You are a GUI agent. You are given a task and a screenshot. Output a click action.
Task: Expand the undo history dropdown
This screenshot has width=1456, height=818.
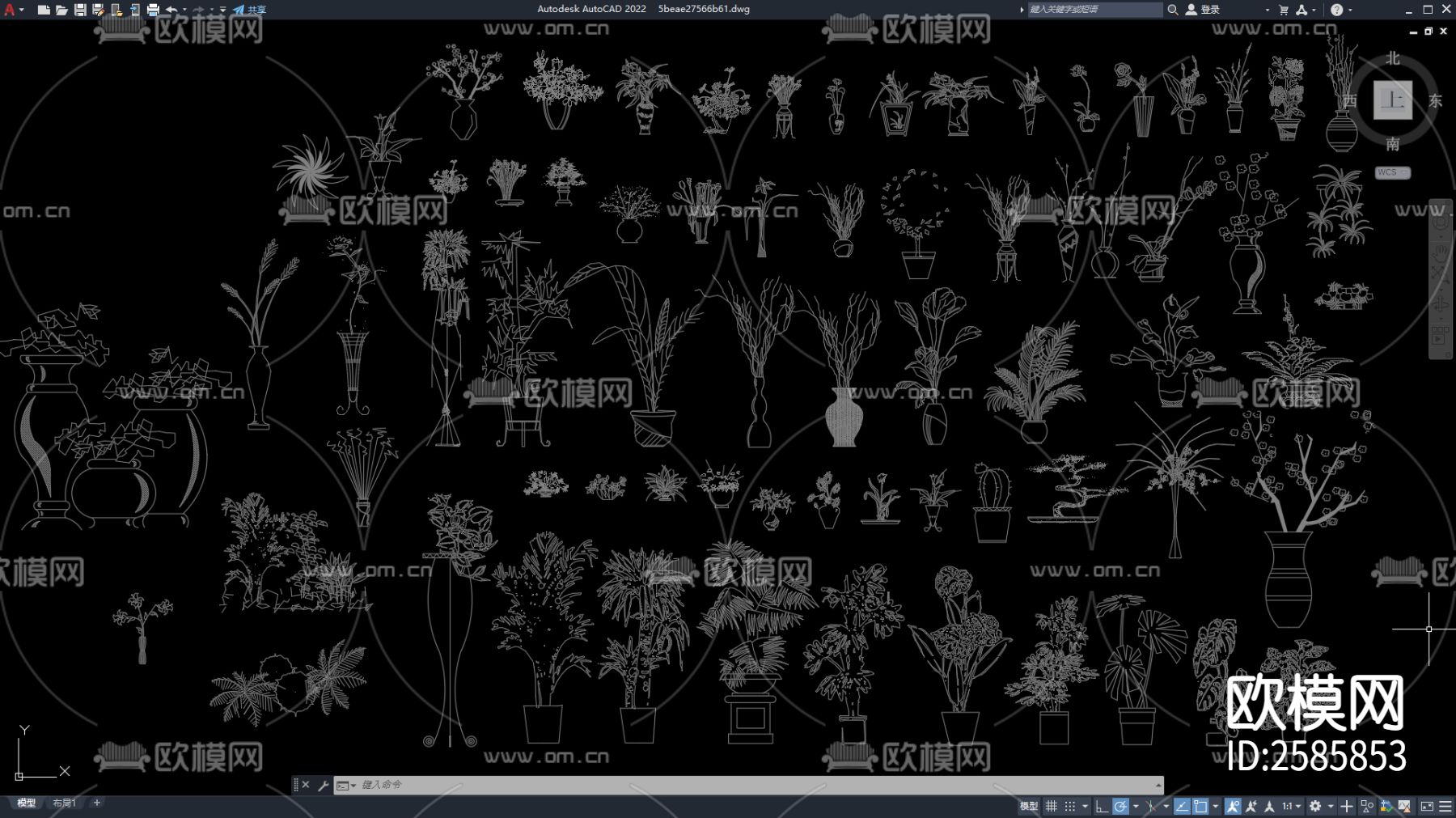184,10
